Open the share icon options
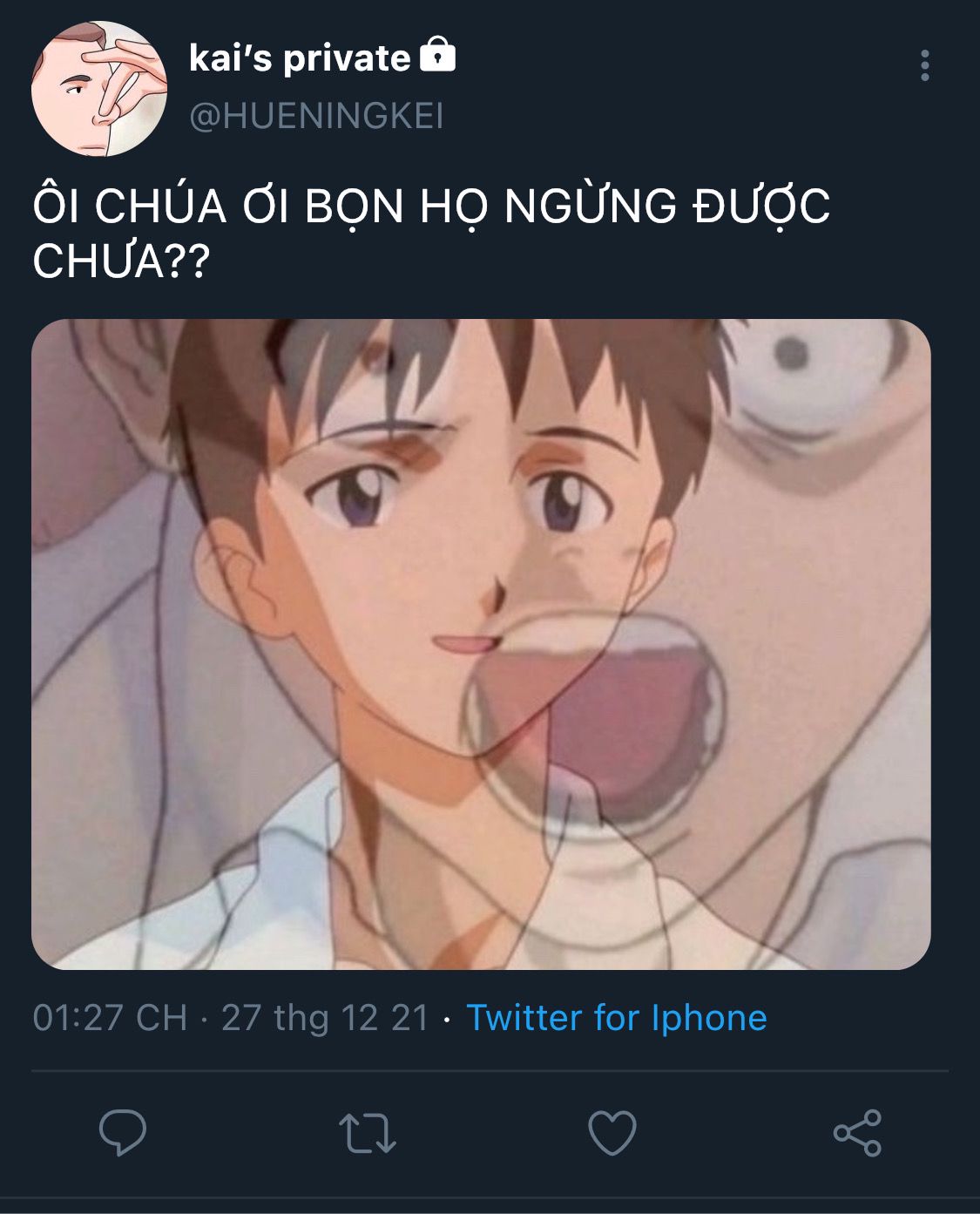The height and width of the screenshot is (1214, 980). point(858,1133)
